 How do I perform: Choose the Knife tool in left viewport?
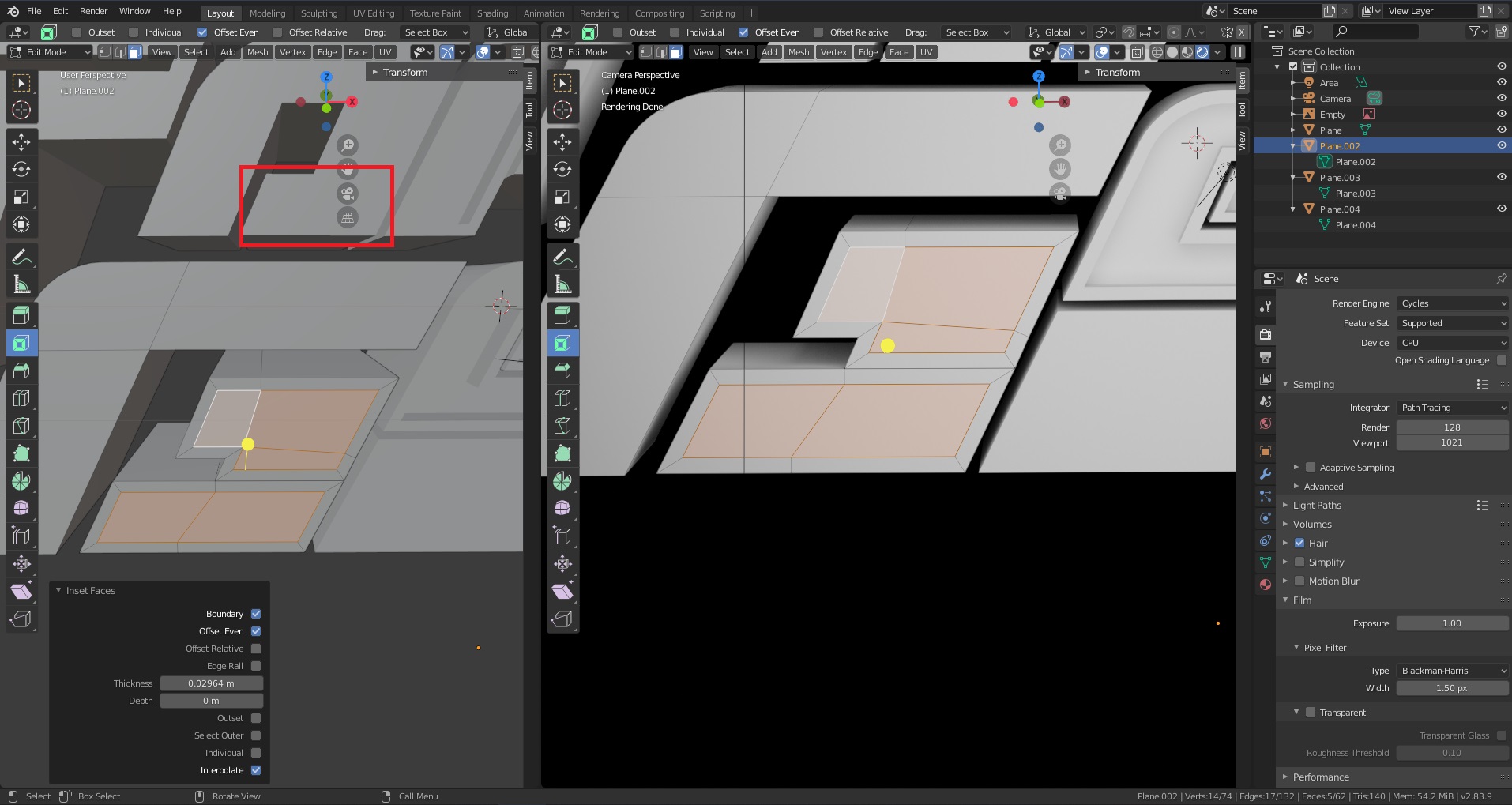coord(21,426)
